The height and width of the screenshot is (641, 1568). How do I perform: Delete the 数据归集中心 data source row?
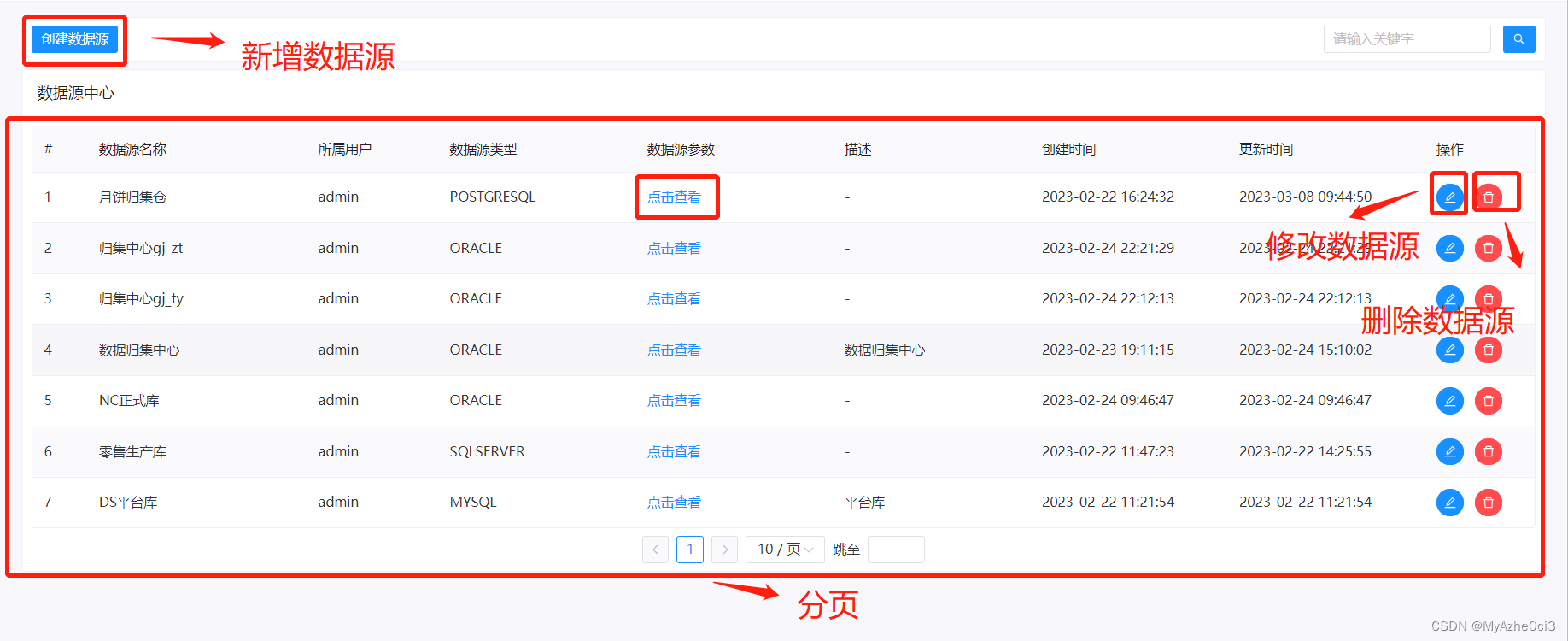(x=1488, y=350)
